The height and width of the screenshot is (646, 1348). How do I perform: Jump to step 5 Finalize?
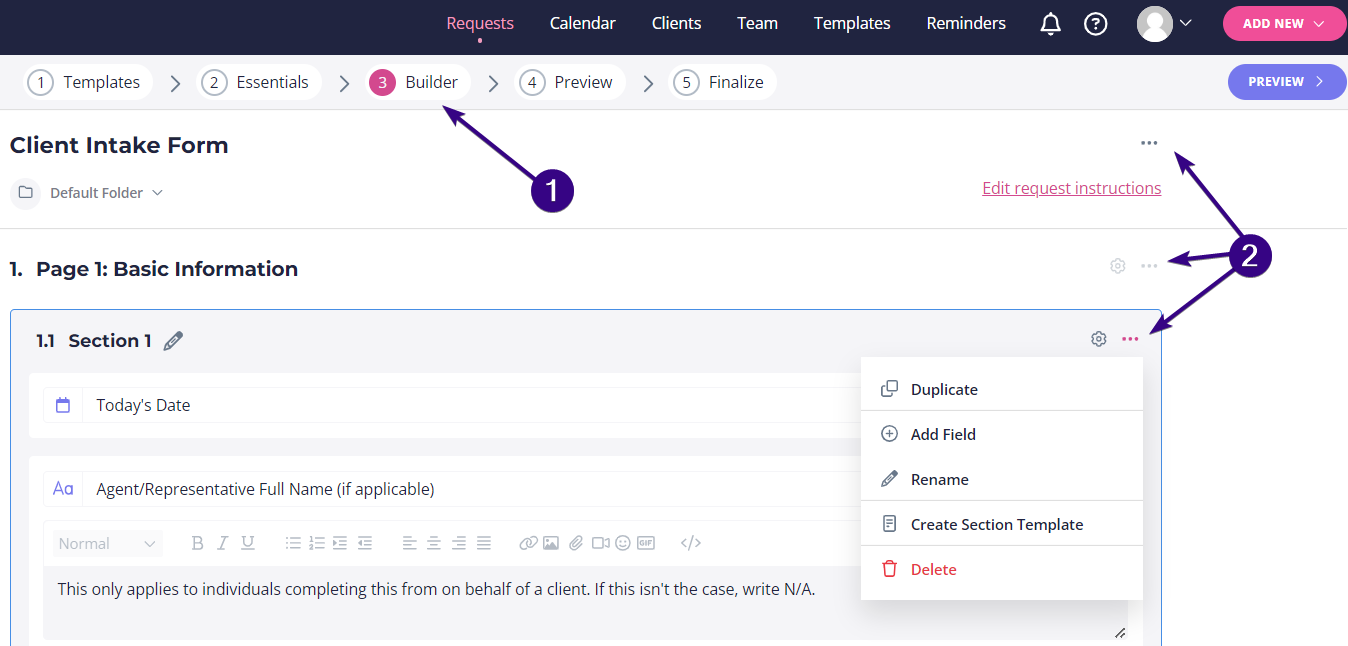[722, 82]
